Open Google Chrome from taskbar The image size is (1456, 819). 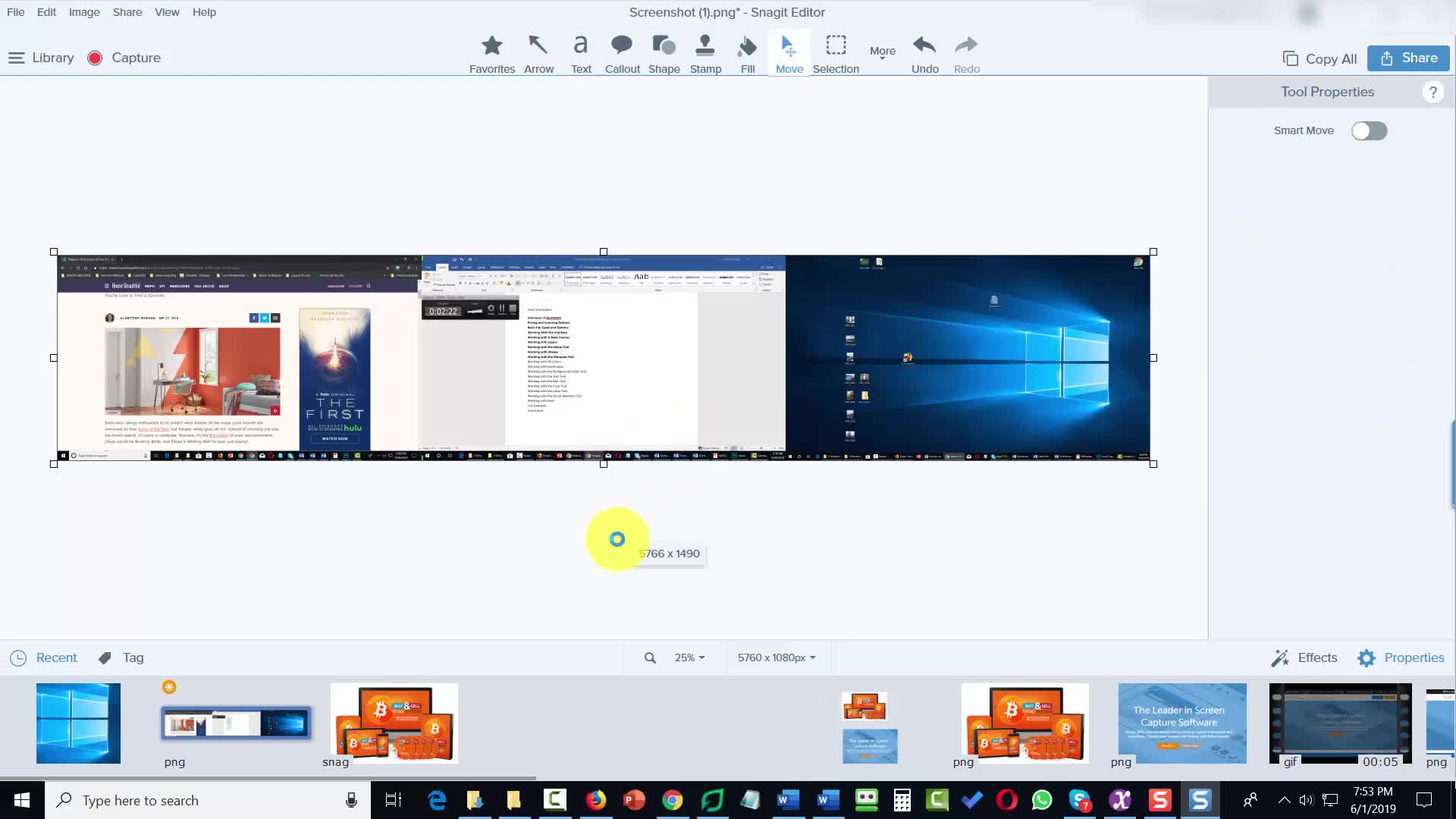click(673, 800)
